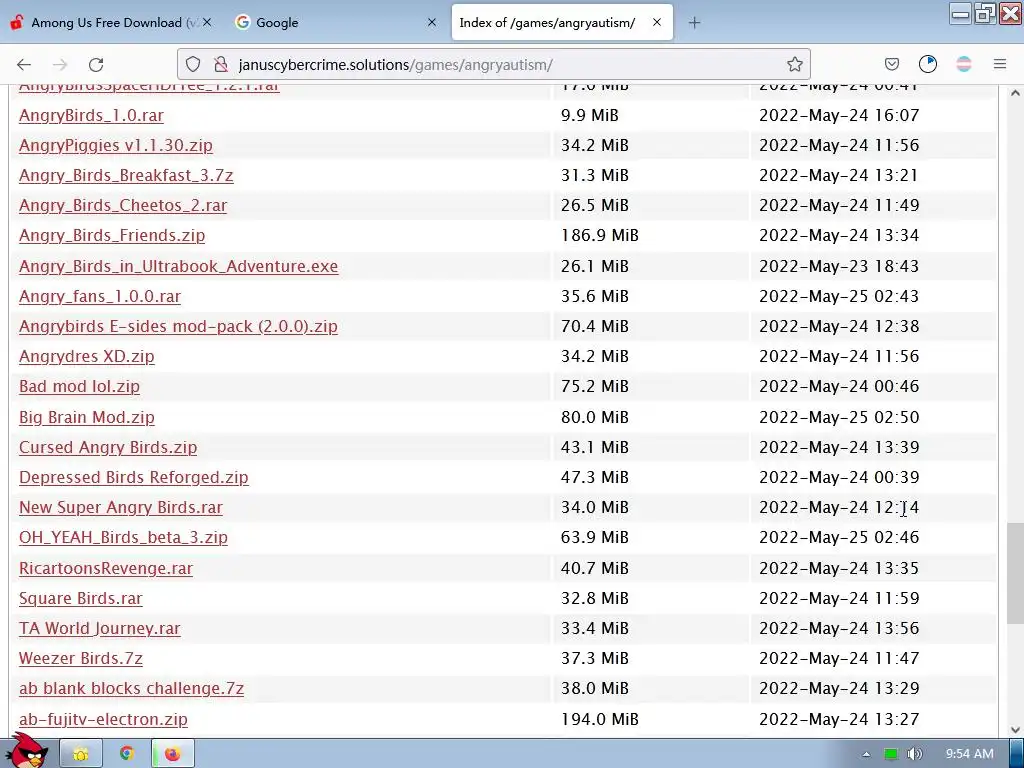The image size is (1024, 768).
Task: Click the vertical scrollbar thumb
Action: [1015, 573]
